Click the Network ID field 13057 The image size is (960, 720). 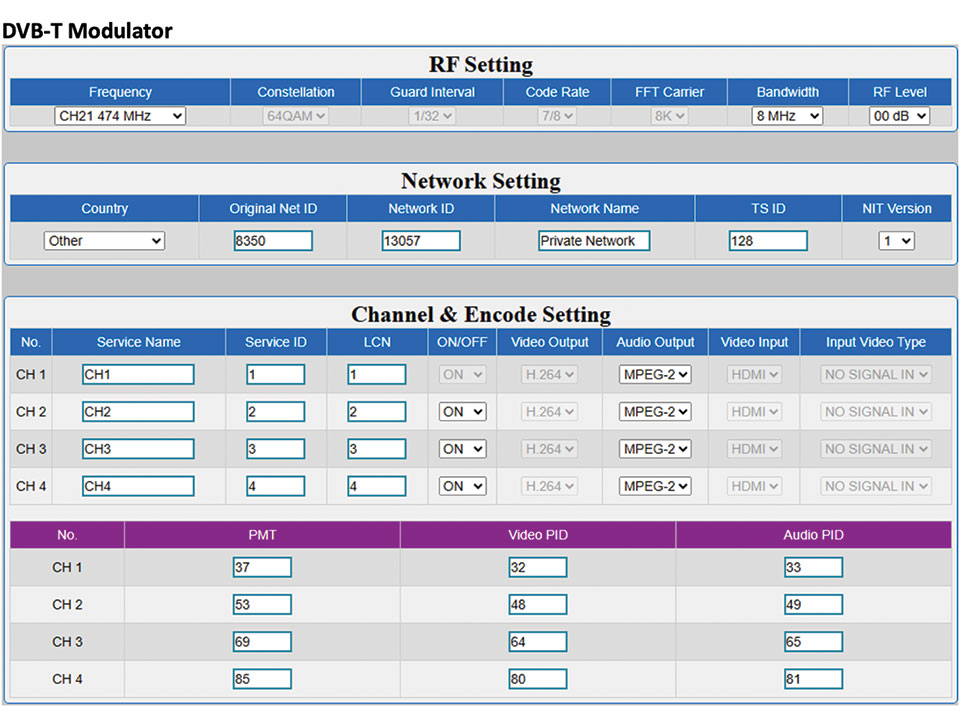click(x=421, y=241)
